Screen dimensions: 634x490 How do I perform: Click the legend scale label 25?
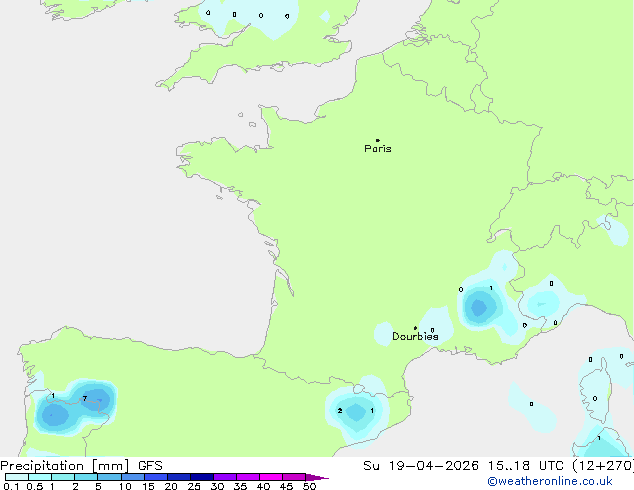pos(194,486)
